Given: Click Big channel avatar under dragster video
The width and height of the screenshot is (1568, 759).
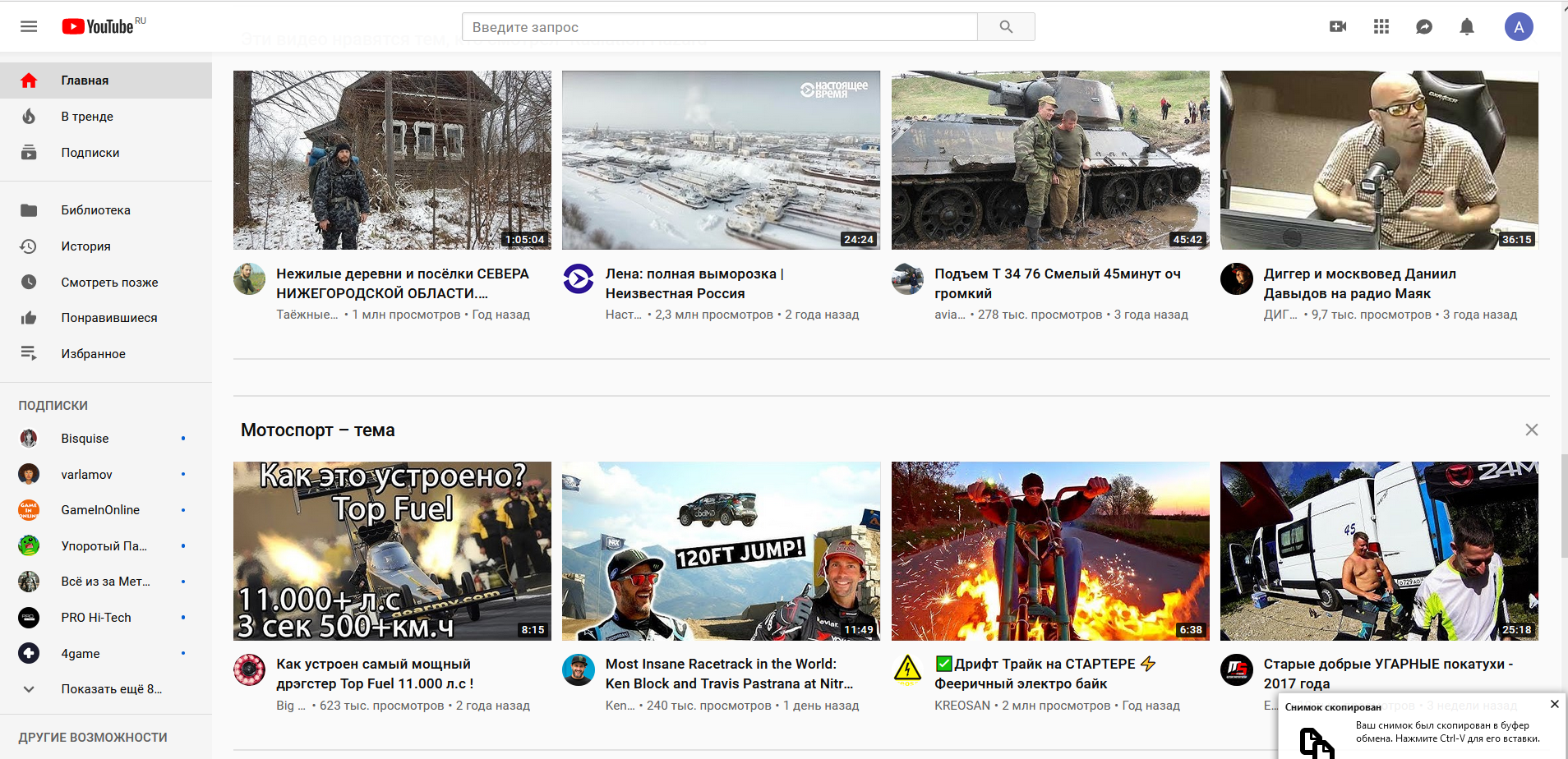Looking at the screenshot, I should 249,670.
